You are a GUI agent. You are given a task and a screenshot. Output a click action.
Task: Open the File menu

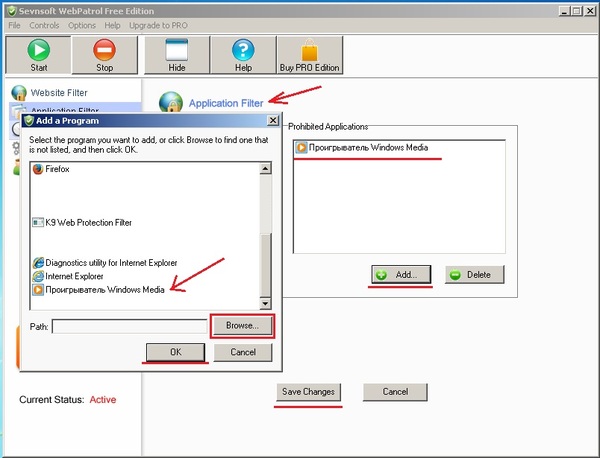pos(14,24)
